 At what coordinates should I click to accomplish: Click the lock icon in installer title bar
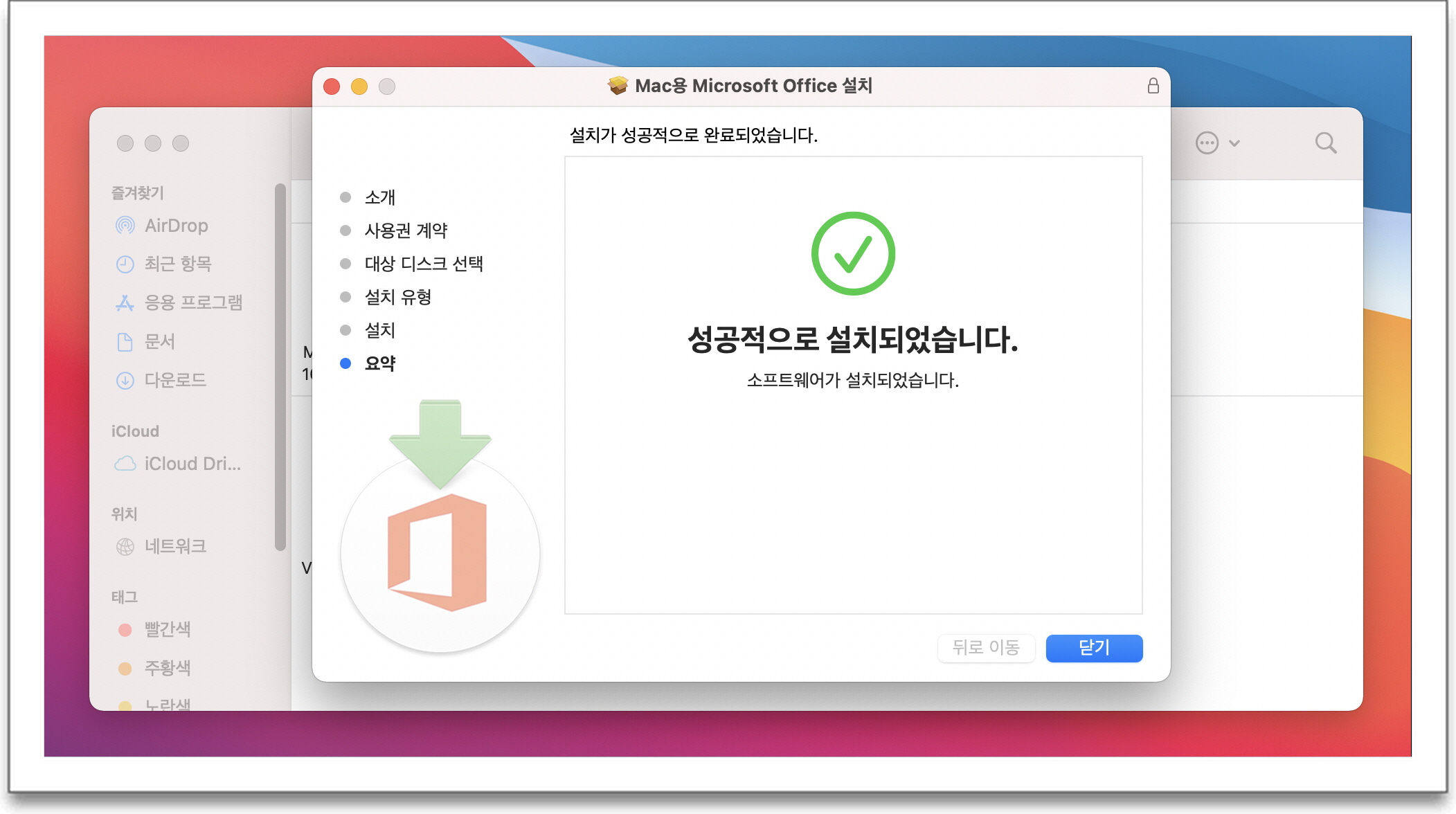[1153, 86]
